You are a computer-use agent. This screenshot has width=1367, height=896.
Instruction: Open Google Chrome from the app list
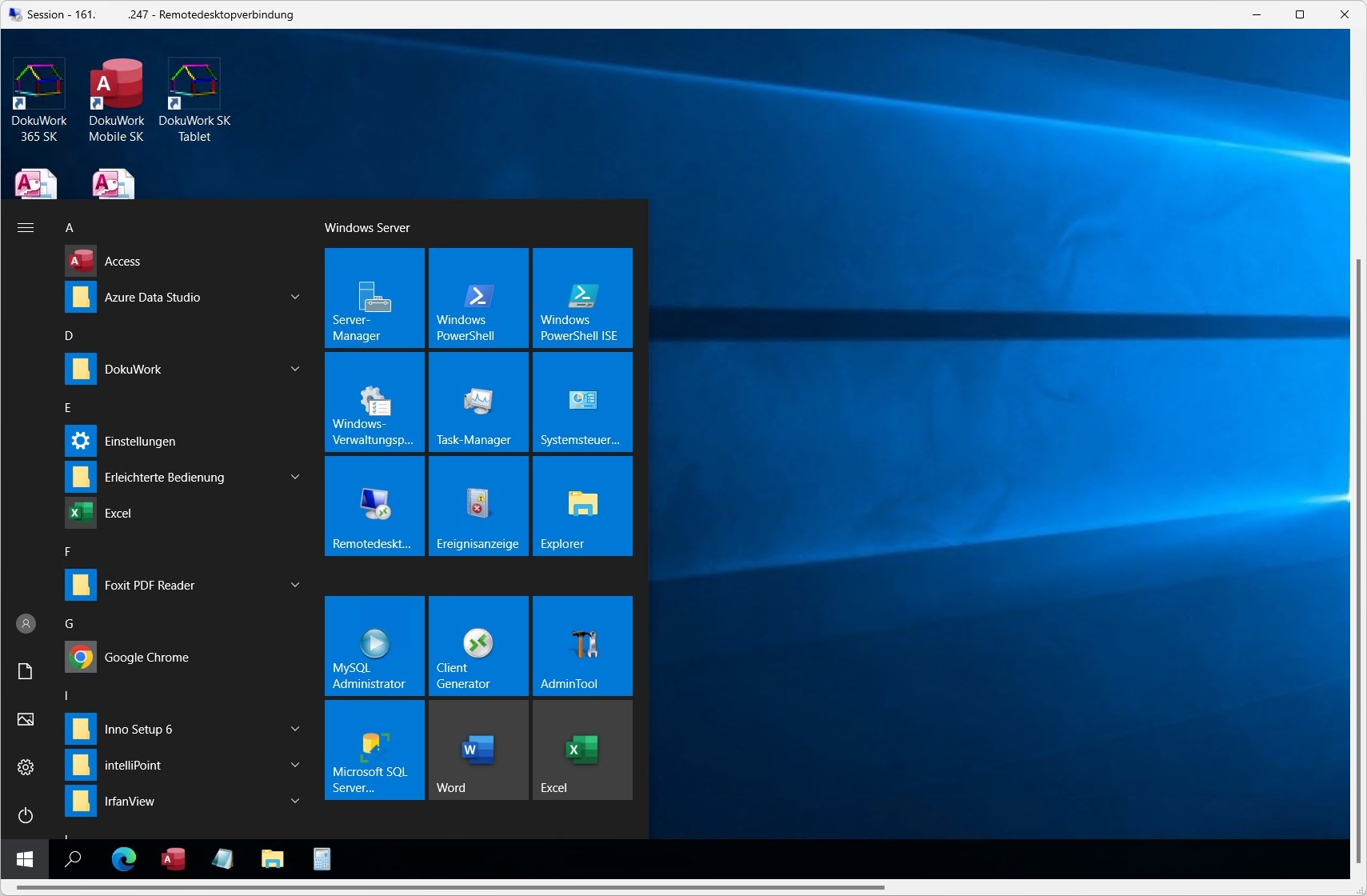tap(146, 657)
